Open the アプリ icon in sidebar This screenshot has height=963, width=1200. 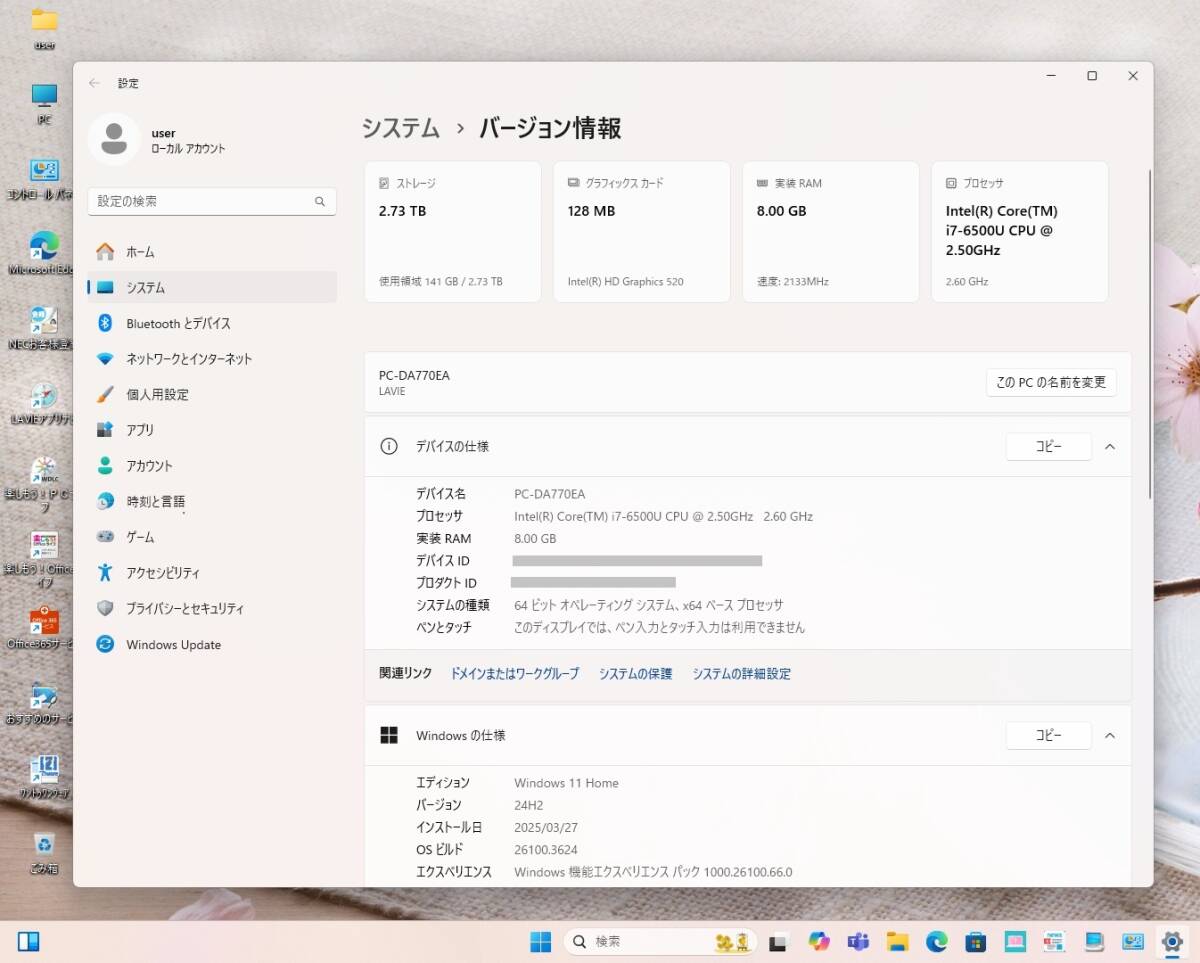tap(105, 430)
